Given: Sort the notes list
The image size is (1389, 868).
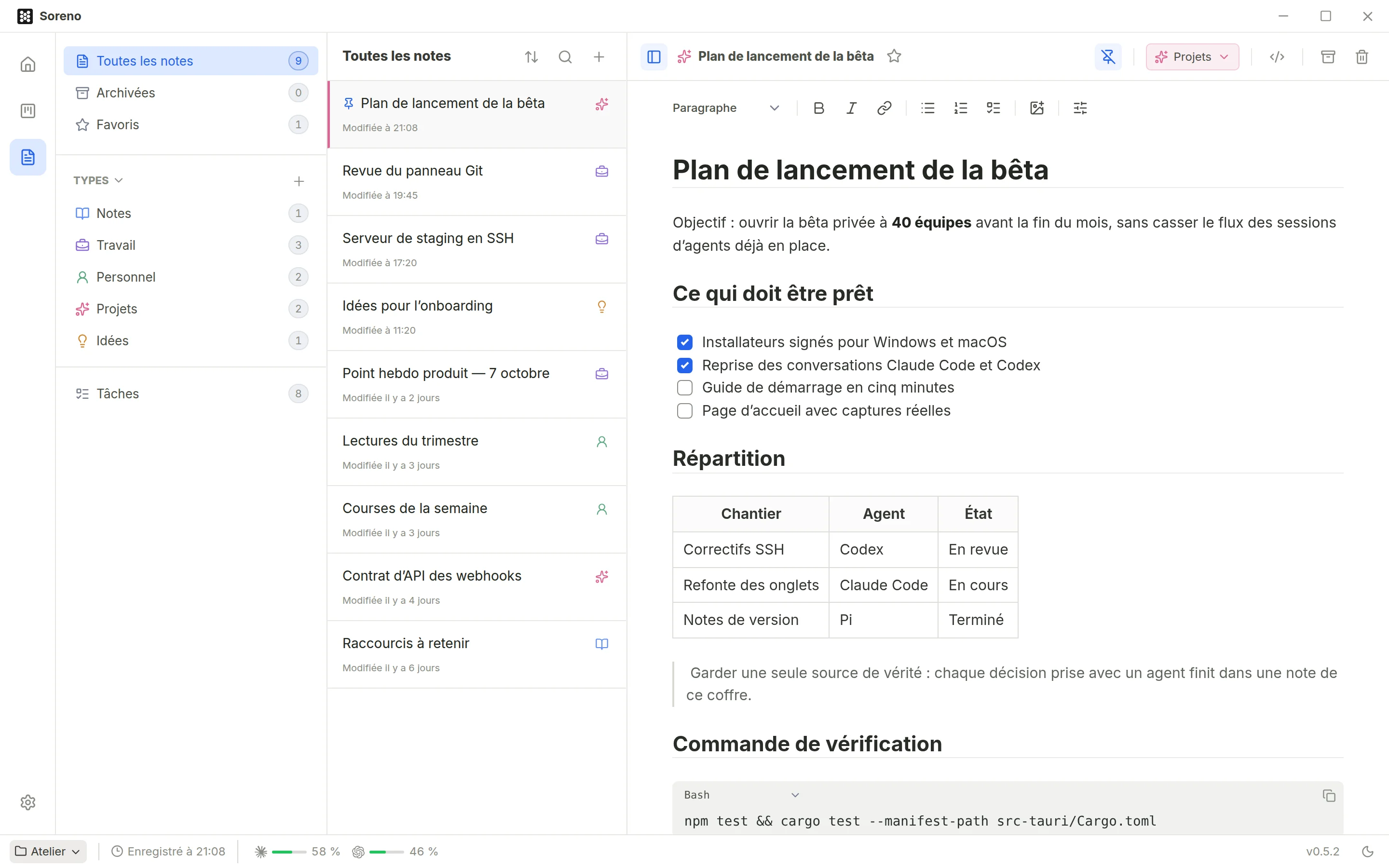Looking at the screenshot, I should pyautogui.click(x=531, y=57).
